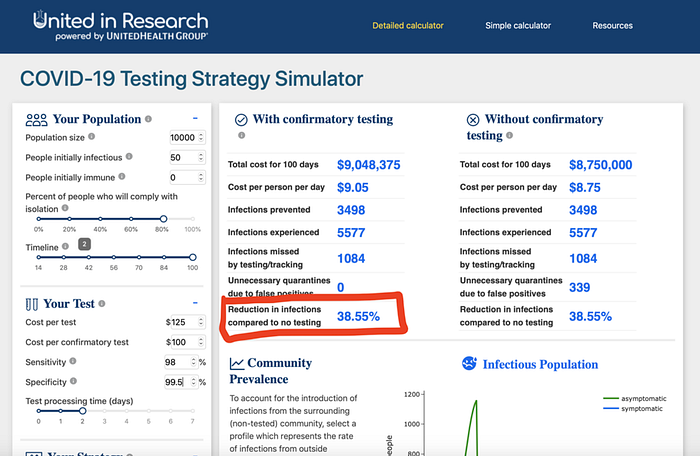The width and height of the screenshot is (700, 456).
Task: Click info icon next to Your Test
Action: (102, 304)
